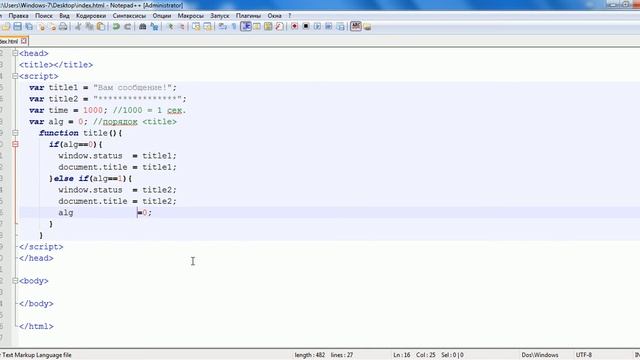This screenshot has width=640, height=360.
Task: Collapse the red if(alg==0) fold marker
Action: point(15,144)
